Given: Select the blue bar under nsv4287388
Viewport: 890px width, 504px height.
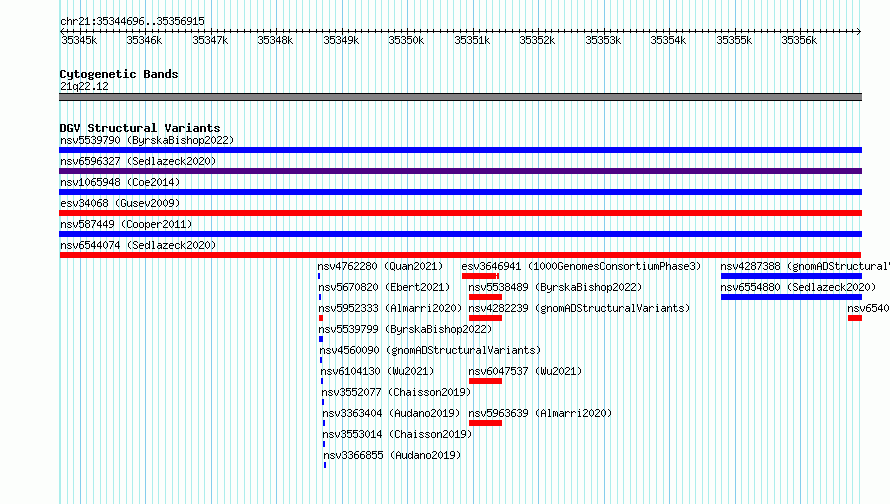Looking at the screenshot, I should tap(791, 276).
